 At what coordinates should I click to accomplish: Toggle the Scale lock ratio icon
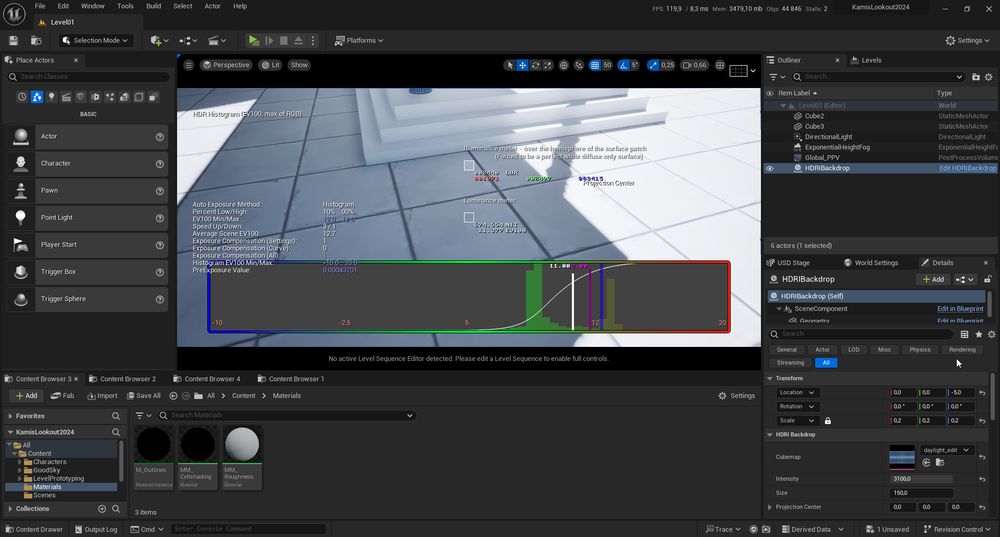point(828,421)
